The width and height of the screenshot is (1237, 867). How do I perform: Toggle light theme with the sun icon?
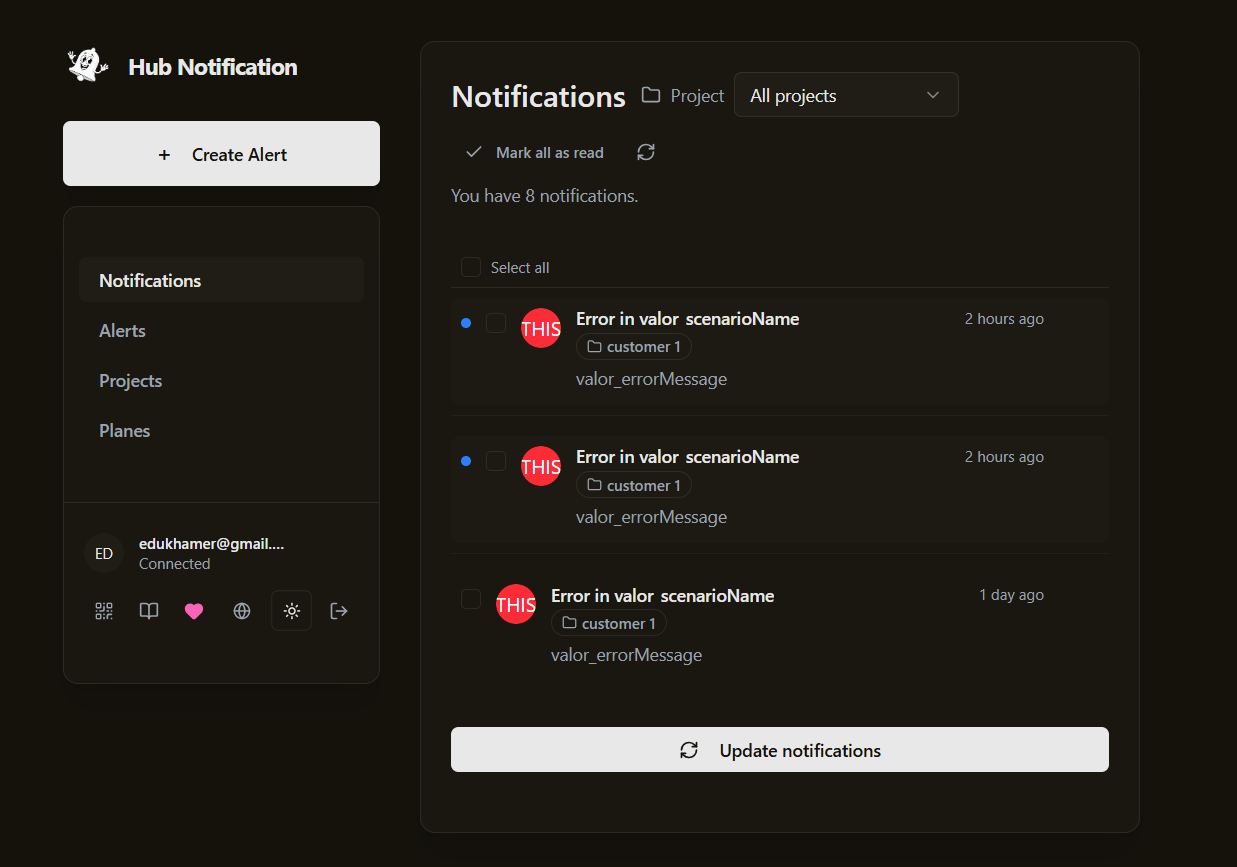(291, 610)
